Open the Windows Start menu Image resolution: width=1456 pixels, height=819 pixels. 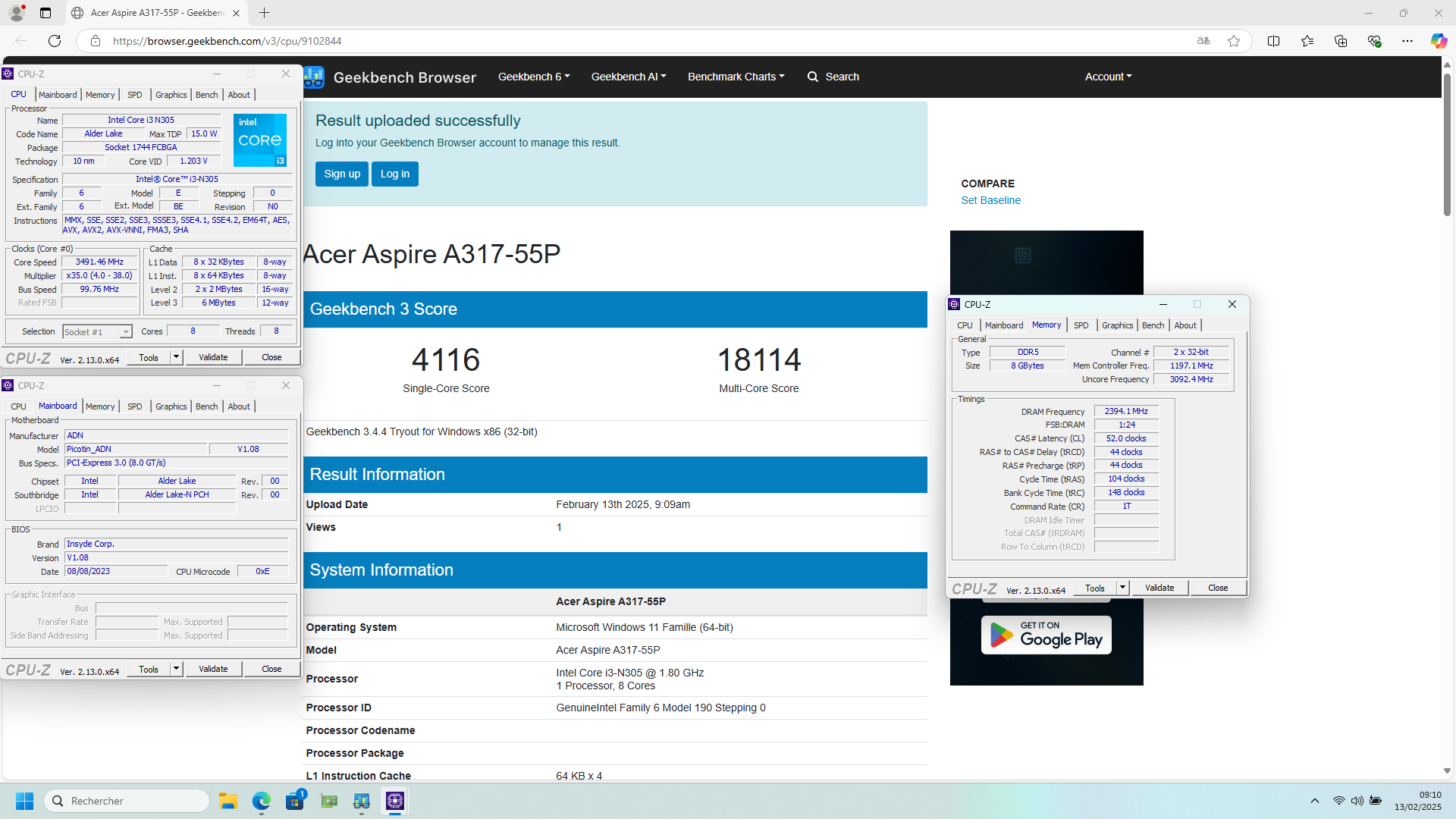[x=24, y=801]
